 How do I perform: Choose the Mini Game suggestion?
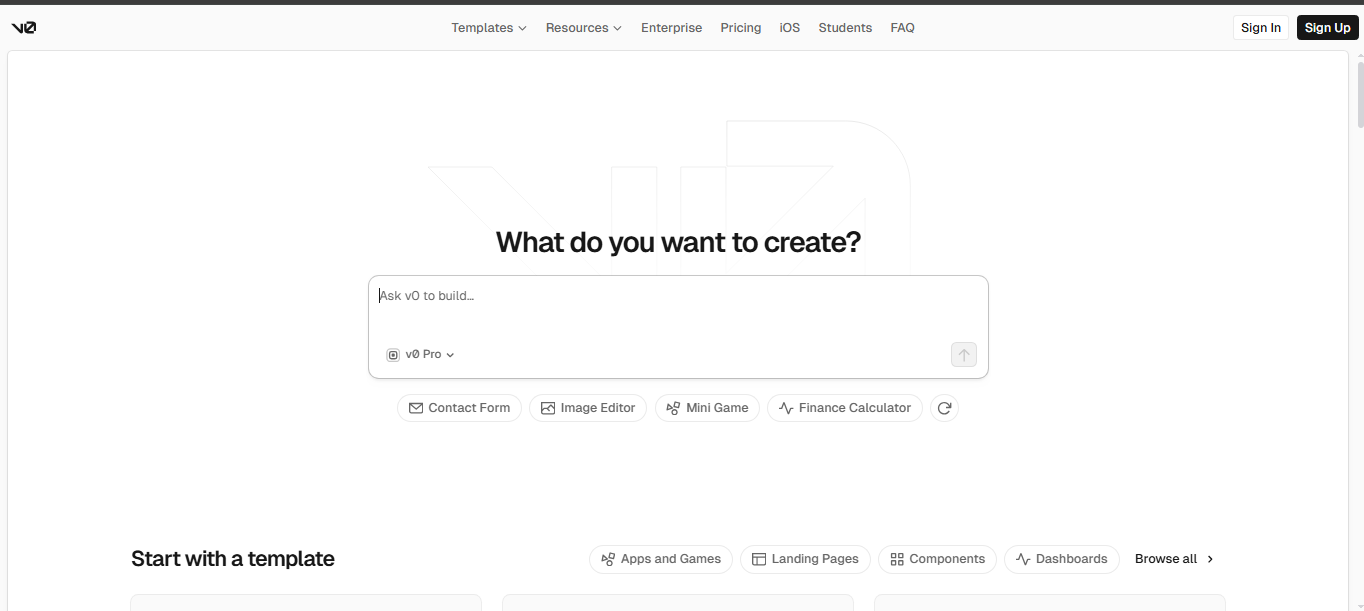tap(707, 407)
